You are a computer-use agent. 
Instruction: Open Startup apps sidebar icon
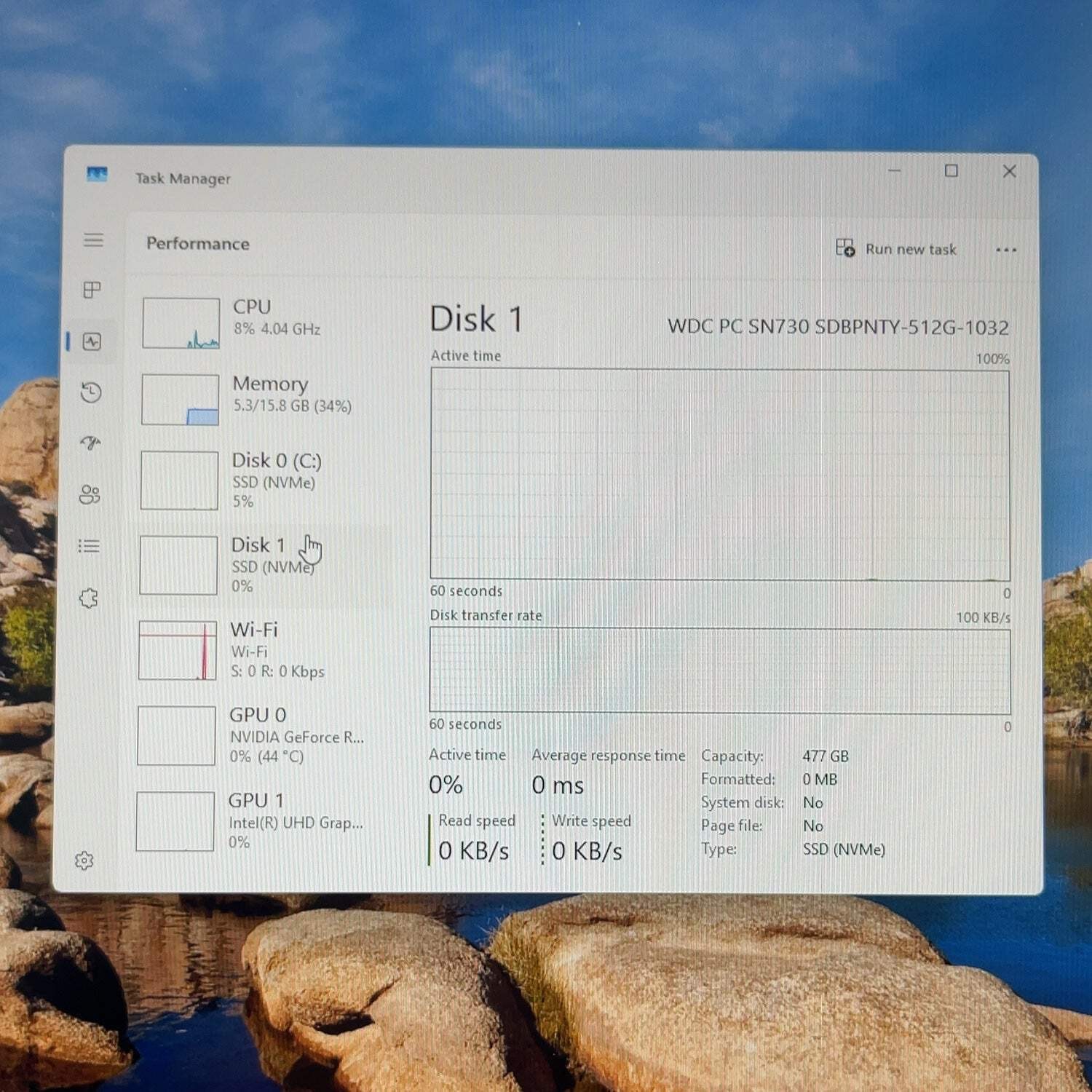coord(90,443)
